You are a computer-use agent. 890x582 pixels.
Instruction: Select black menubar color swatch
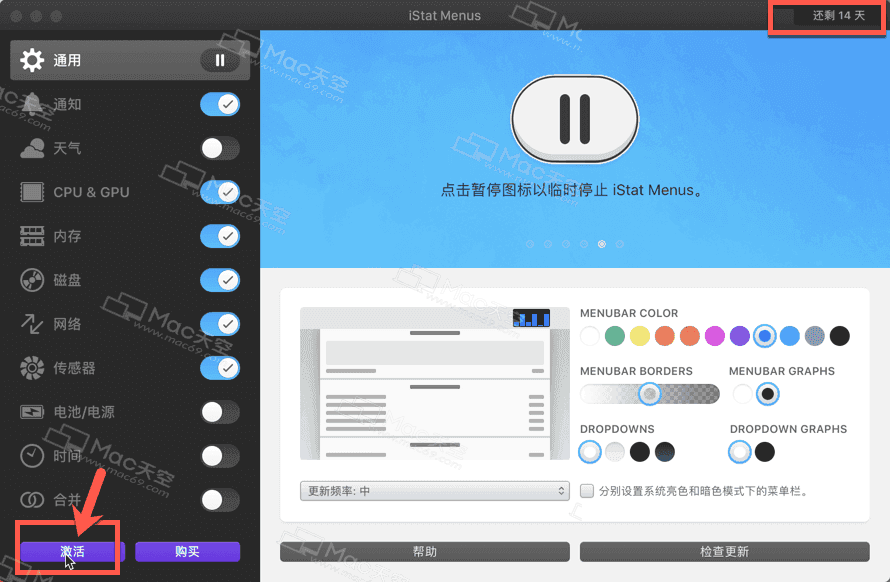tap(839, 336)
